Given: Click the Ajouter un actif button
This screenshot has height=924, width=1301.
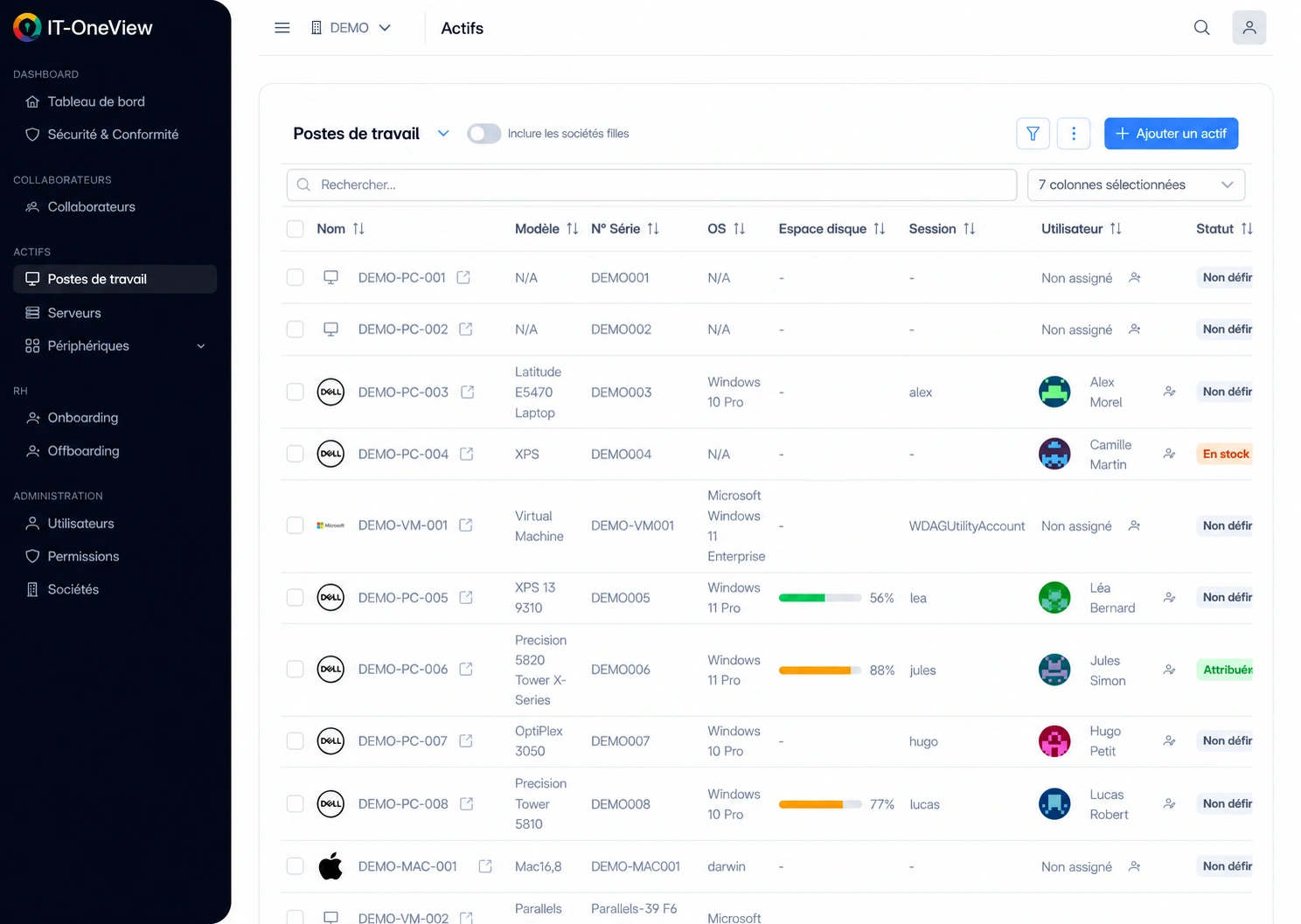Looking at the screenshot, I should point(1171,134).
